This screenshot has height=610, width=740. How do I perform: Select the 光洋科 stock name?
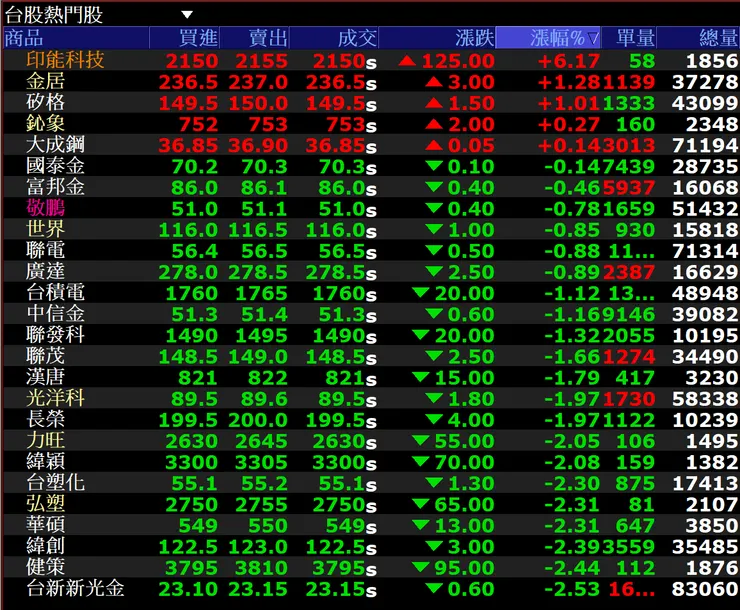pos(55,398)
